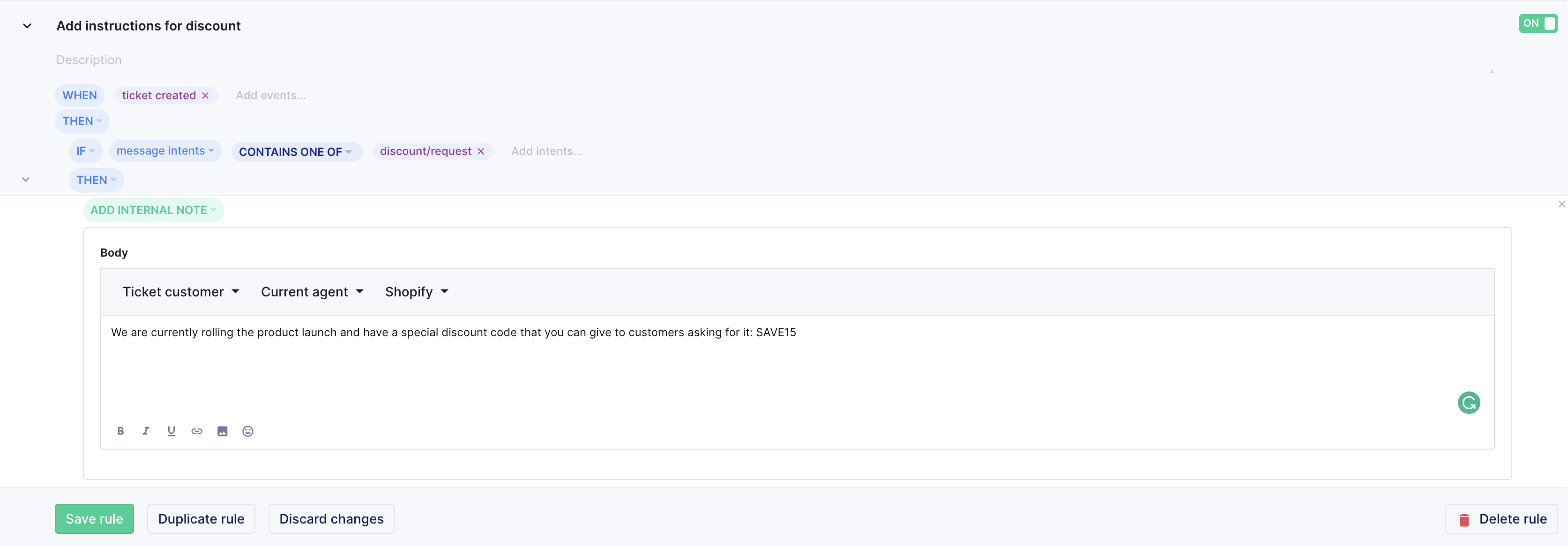Screen dimensions: 1568x546
Task: Open the IF condition dropdown
Action: pos(85,151)
